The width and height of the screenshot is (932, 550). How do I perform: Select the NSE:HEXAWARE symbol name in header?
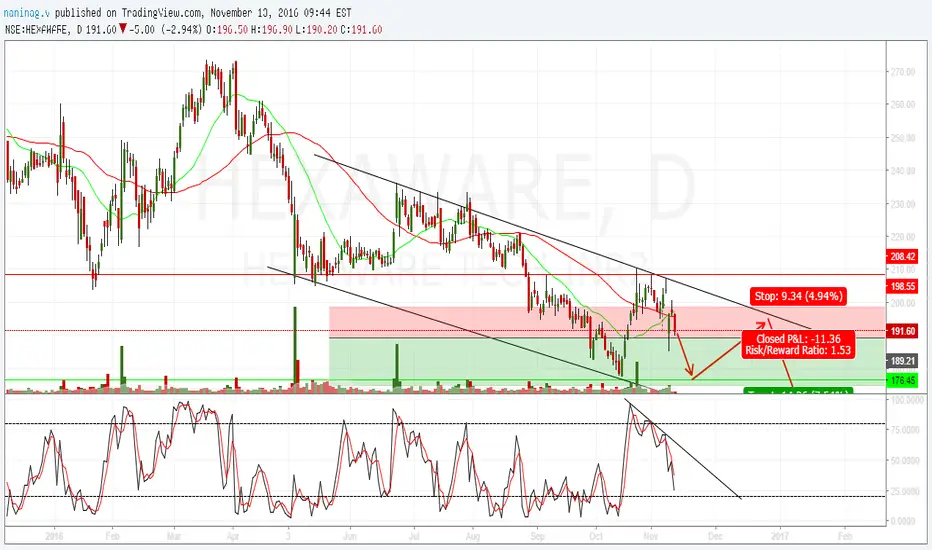[x=36, y=29]
